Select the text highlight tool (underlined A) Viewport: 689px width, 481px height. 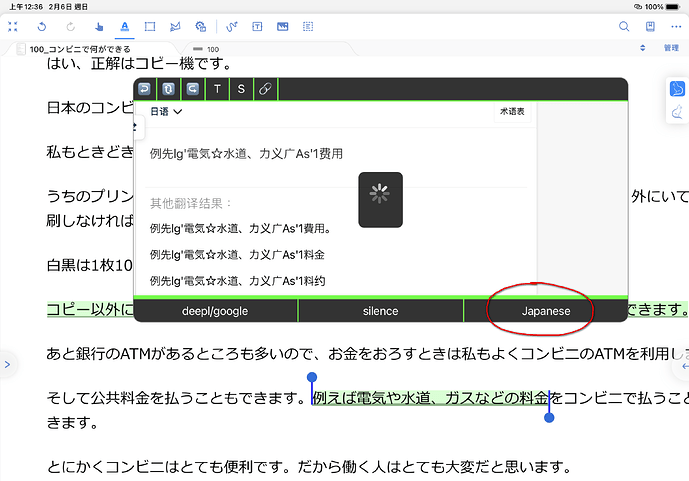pyautogui.click(x=125, y=27)
